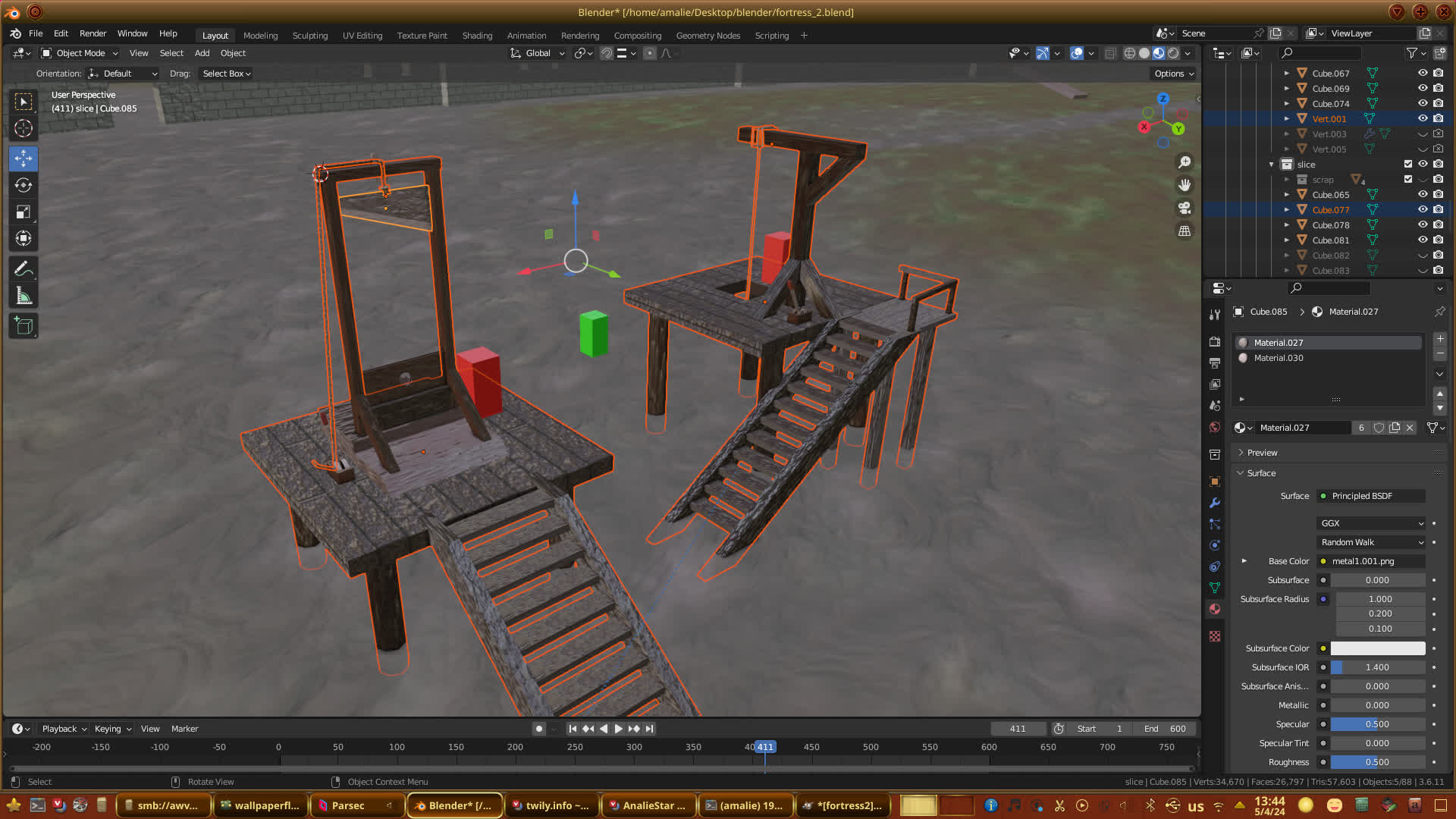1456x819 pixels.
Task: Click the current frame field showing 411
Action: (1017, 729)
